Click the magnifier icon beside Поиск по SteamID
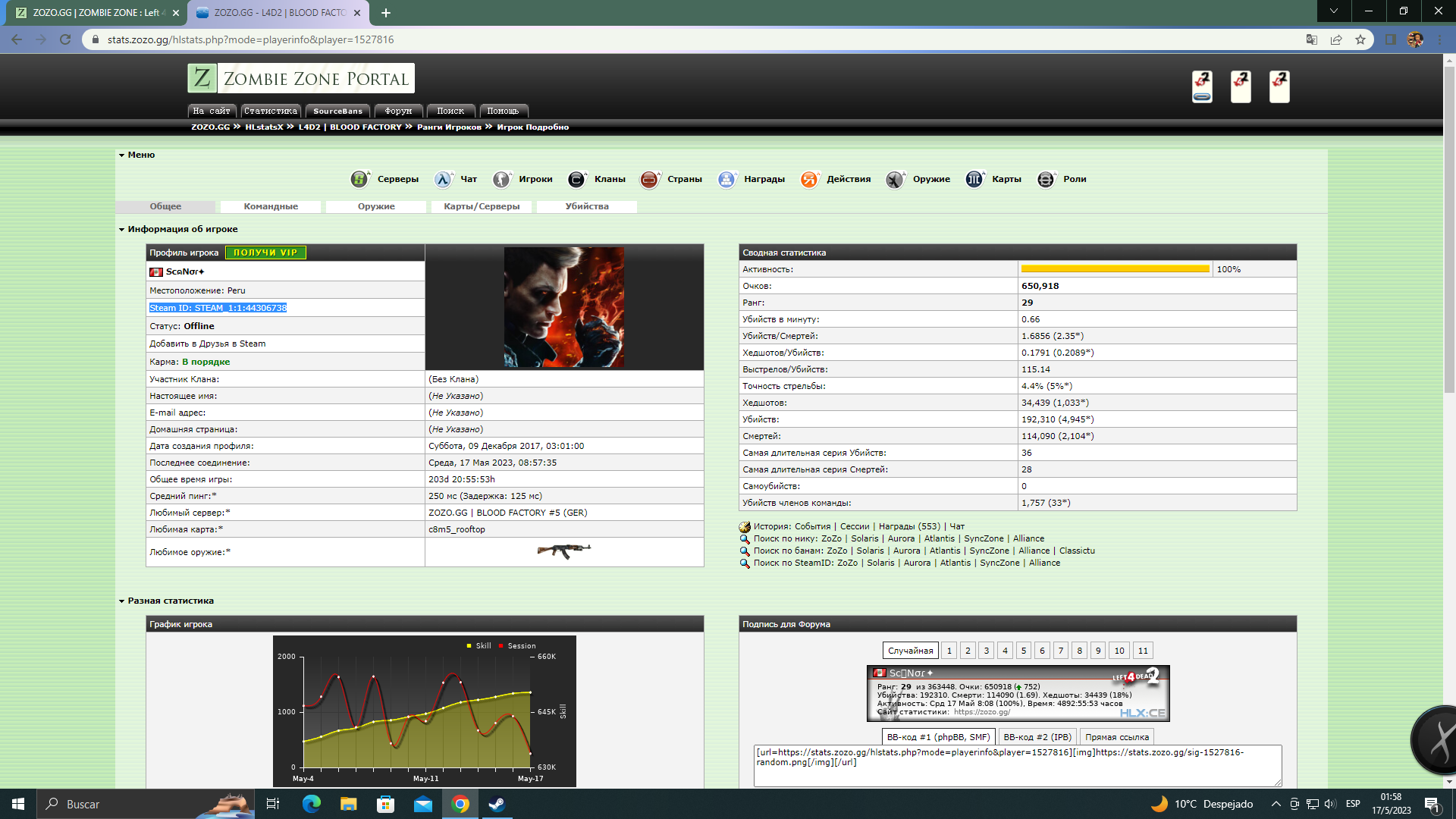The width and height of the screenshot is (1456, 819). 745,563
